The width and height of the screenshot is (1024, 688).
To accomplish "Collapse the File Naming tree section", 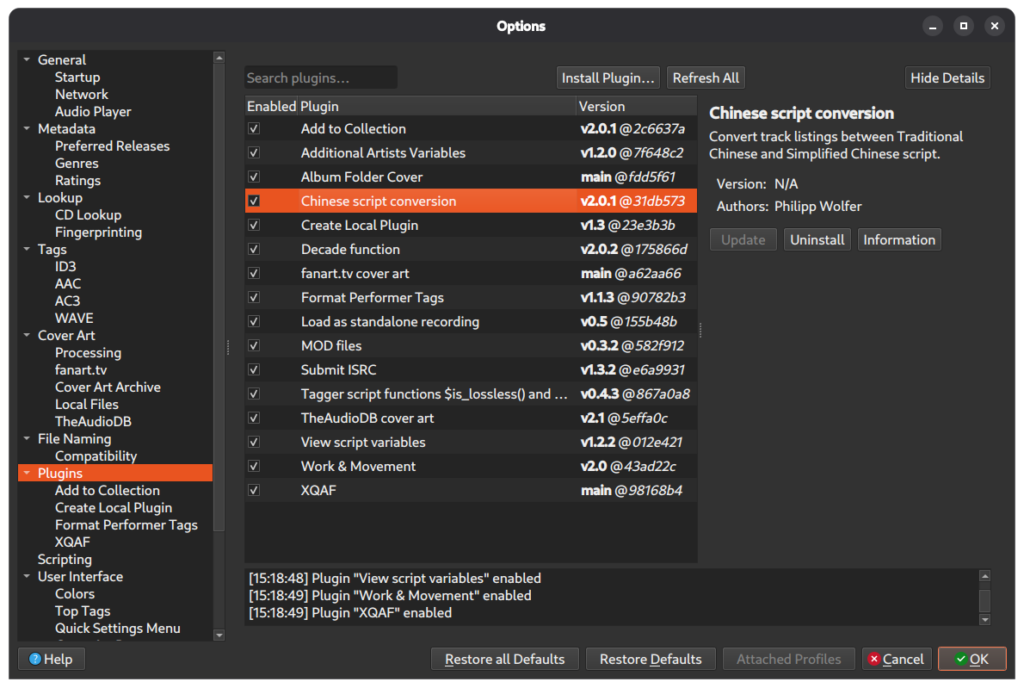I will (27, 439).
